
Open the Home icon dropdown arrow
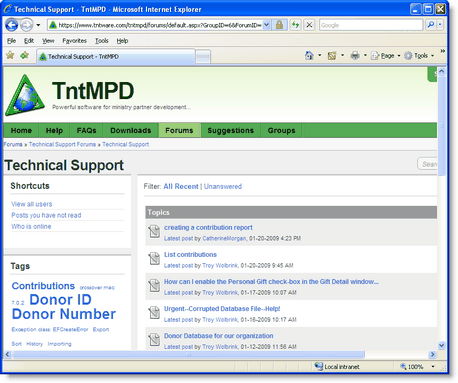click(x=320, y=56)
